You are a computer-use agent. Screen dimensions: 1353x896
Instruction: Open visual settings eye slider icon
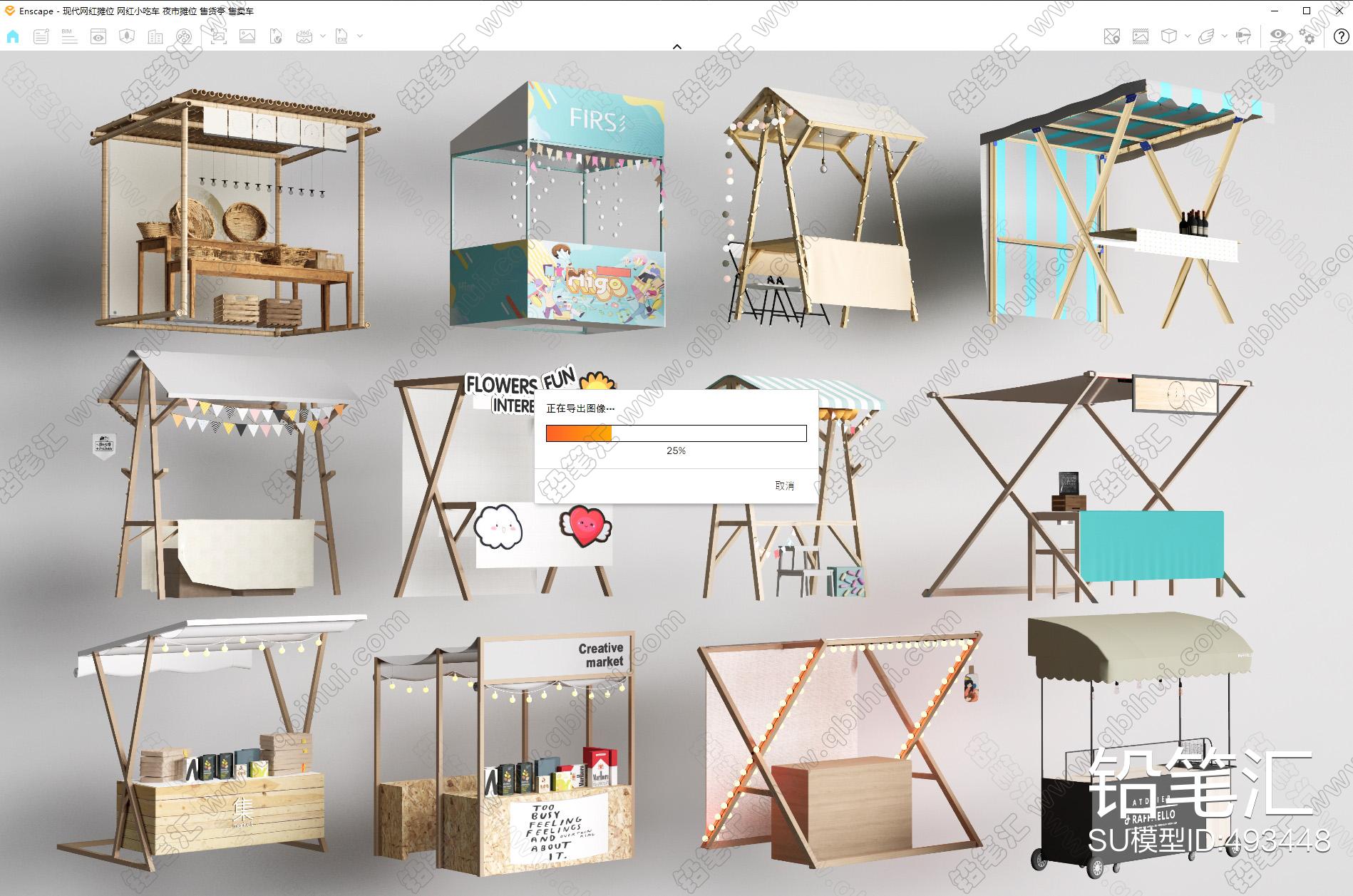click(1278, 36)
